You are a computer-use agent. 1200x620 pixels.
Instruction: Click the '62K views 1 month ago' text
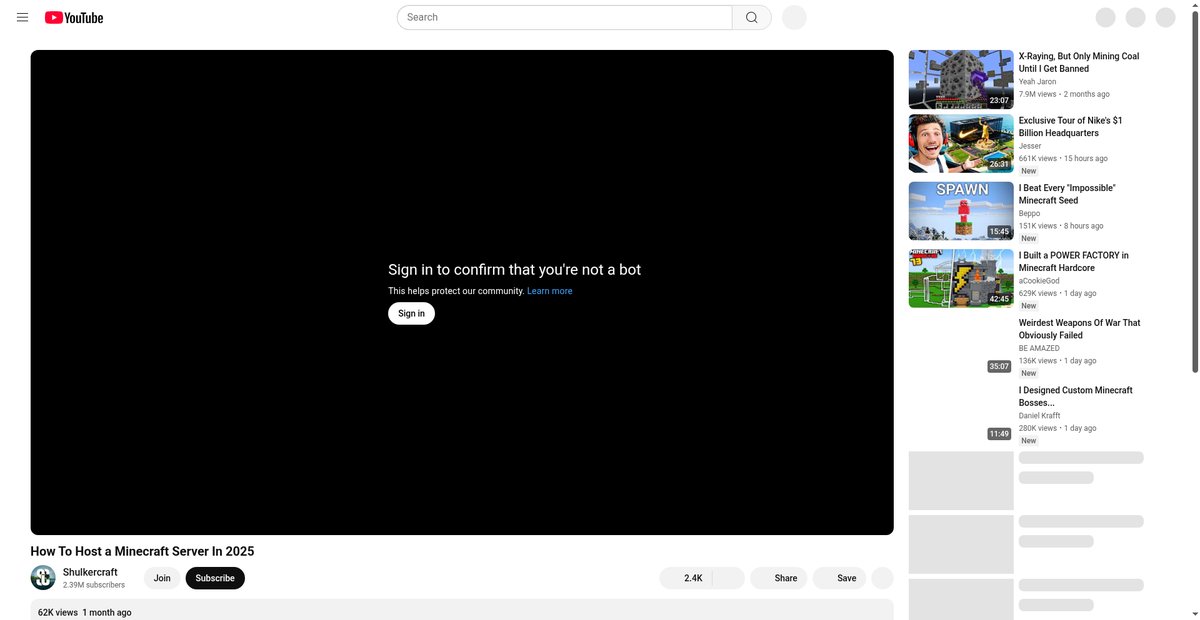tap(85, 612)
